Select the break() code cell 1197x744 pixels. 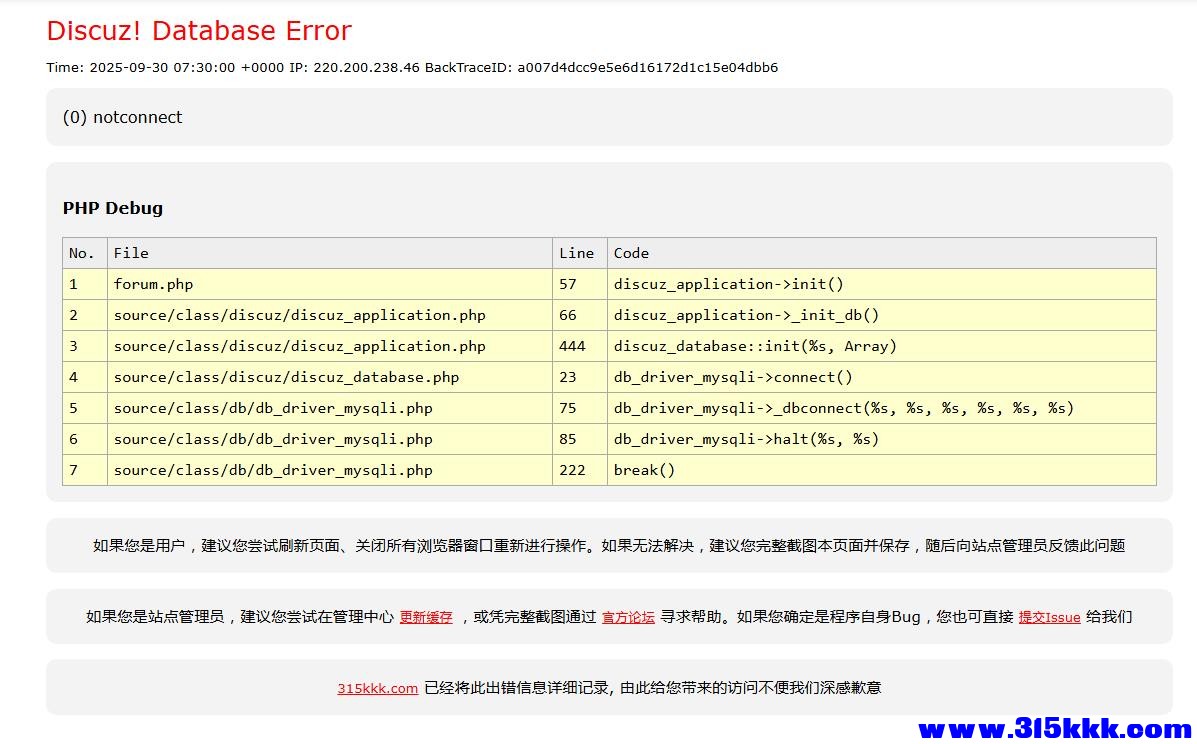644,470
